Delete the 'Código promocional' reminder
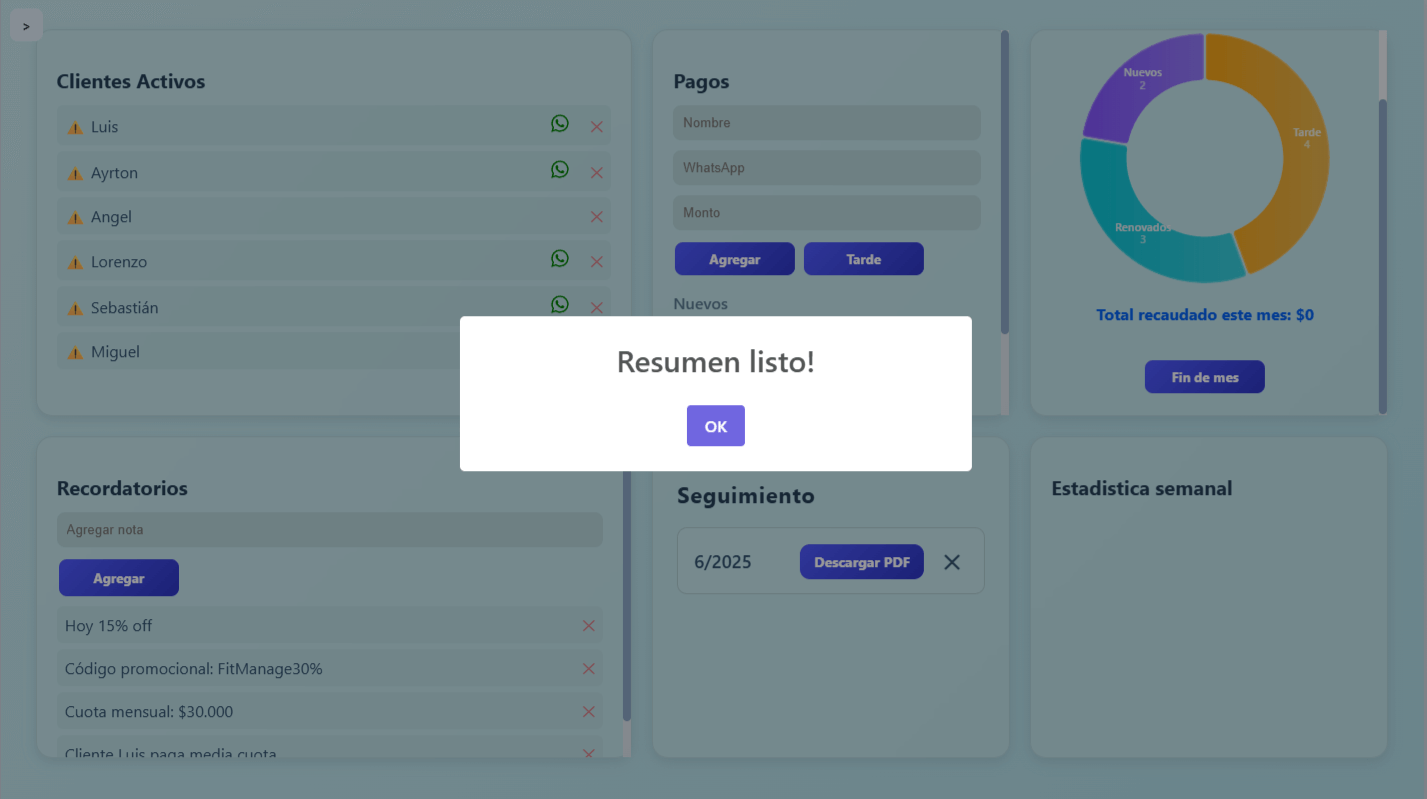The image size is (1427, 799). (x=589, y=669)
